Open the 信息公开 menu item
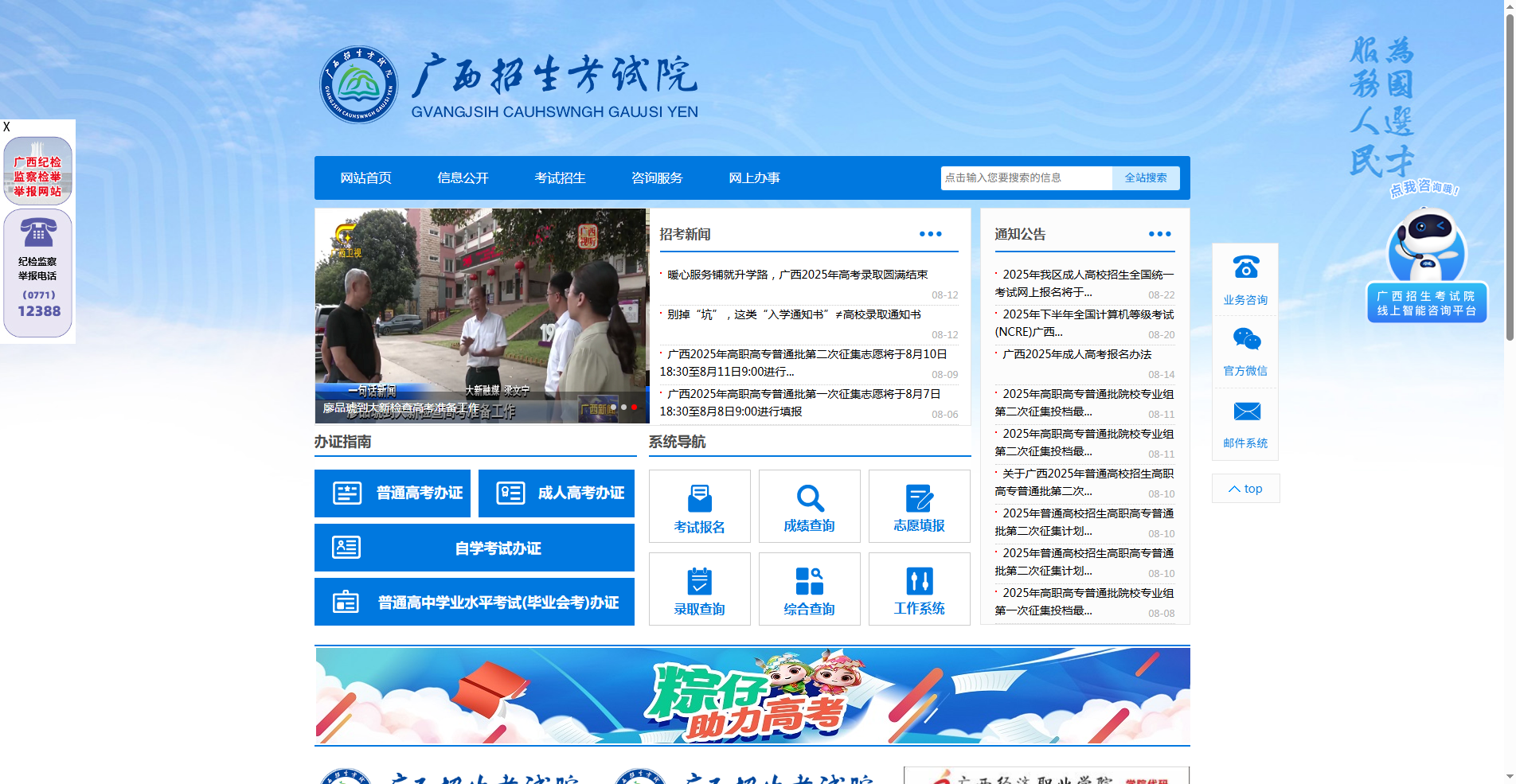Image resolution: width=1516 pixels, height=784 pixels. click(463, 177)
